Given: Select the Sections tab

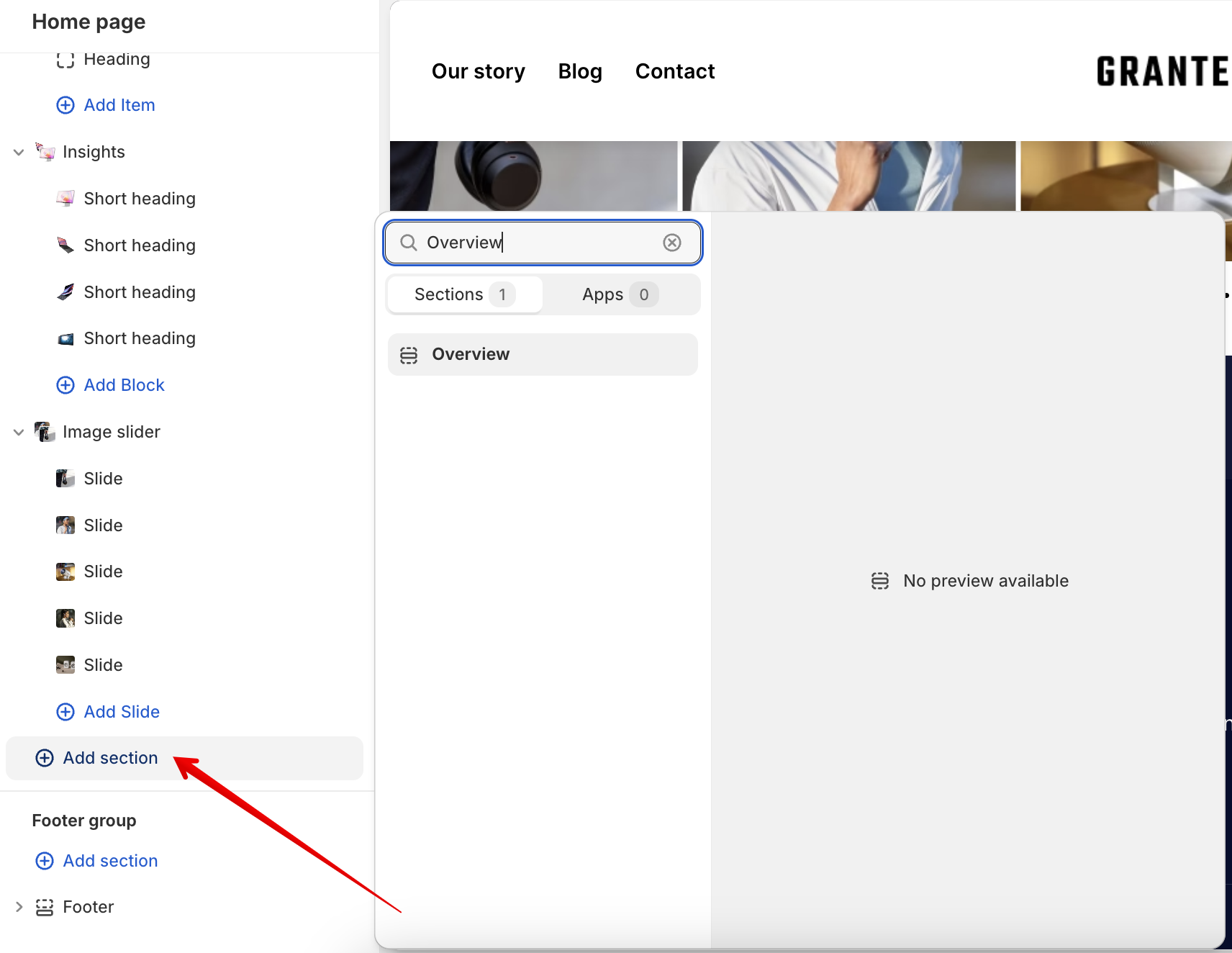Looking at the screenshot, I should click(x=464, y=294).
